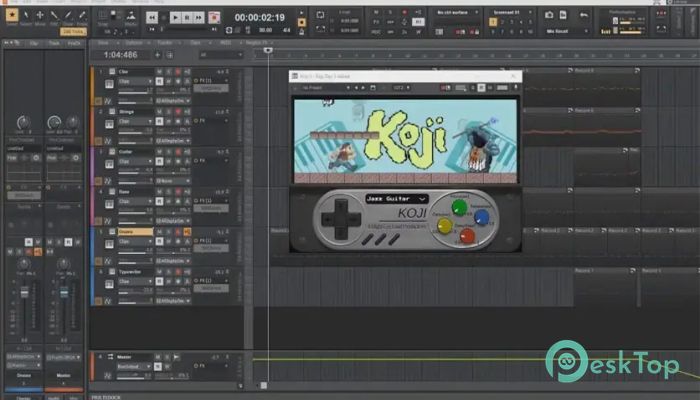Click the red button on the Koji controller

coord(467,236)
